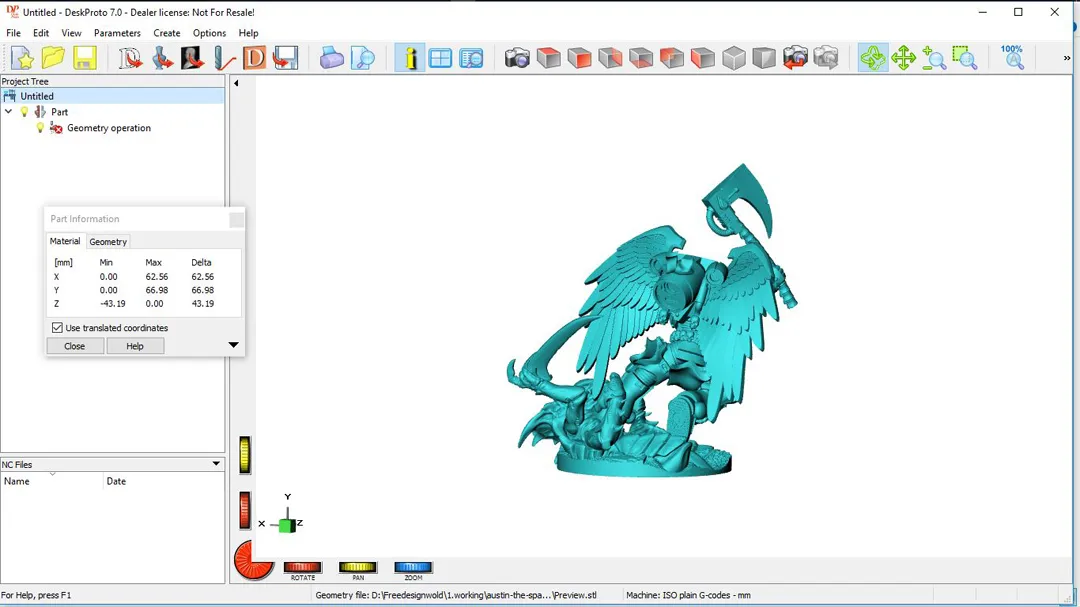Click the grayed camera with arrow icon
Viewport: 1080px width, 607px height.
[x=826, y=58]
